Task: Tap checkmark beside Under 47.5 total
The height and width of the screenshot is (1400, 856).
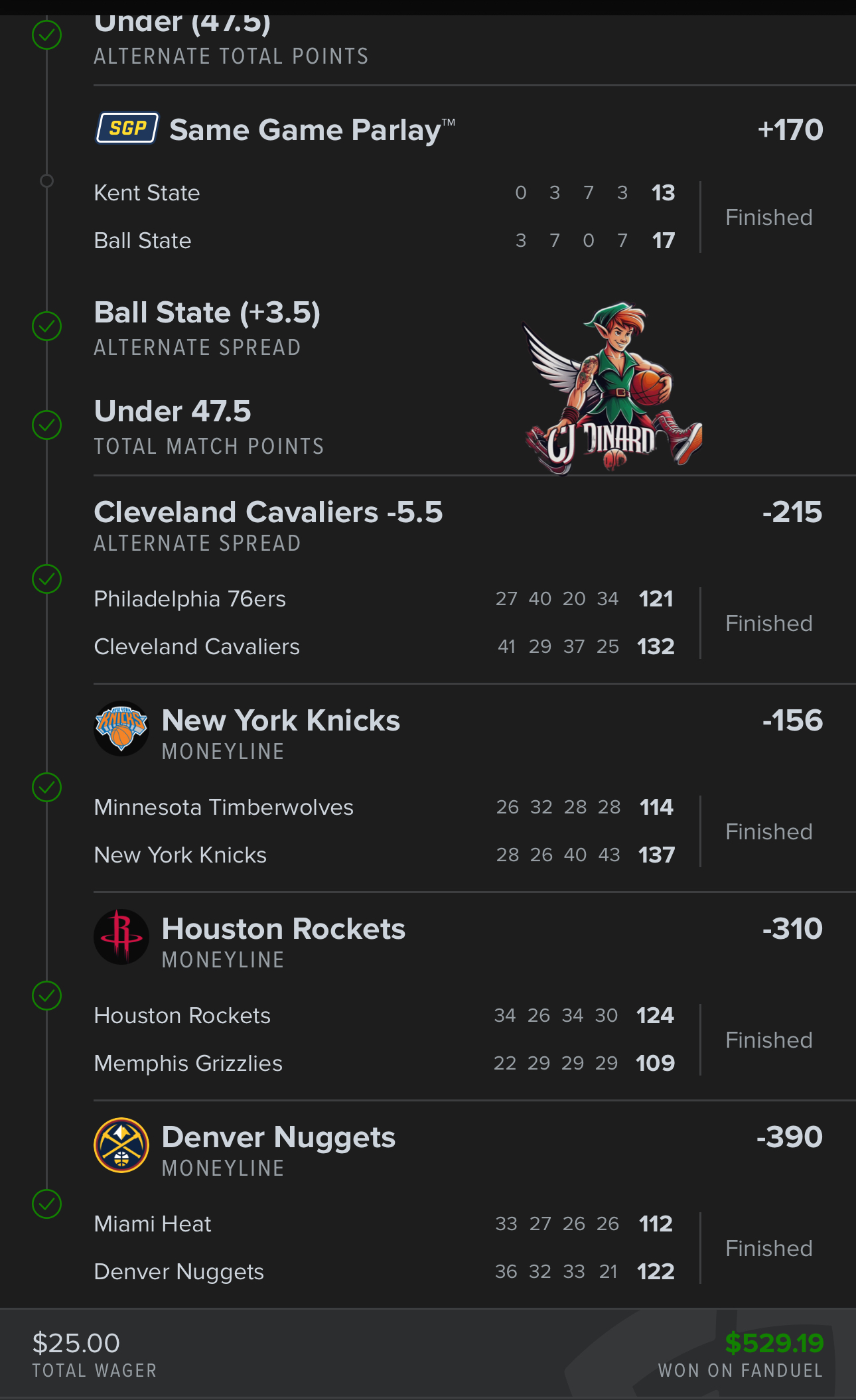Action: pyautogui.click(x=47, y=425)
